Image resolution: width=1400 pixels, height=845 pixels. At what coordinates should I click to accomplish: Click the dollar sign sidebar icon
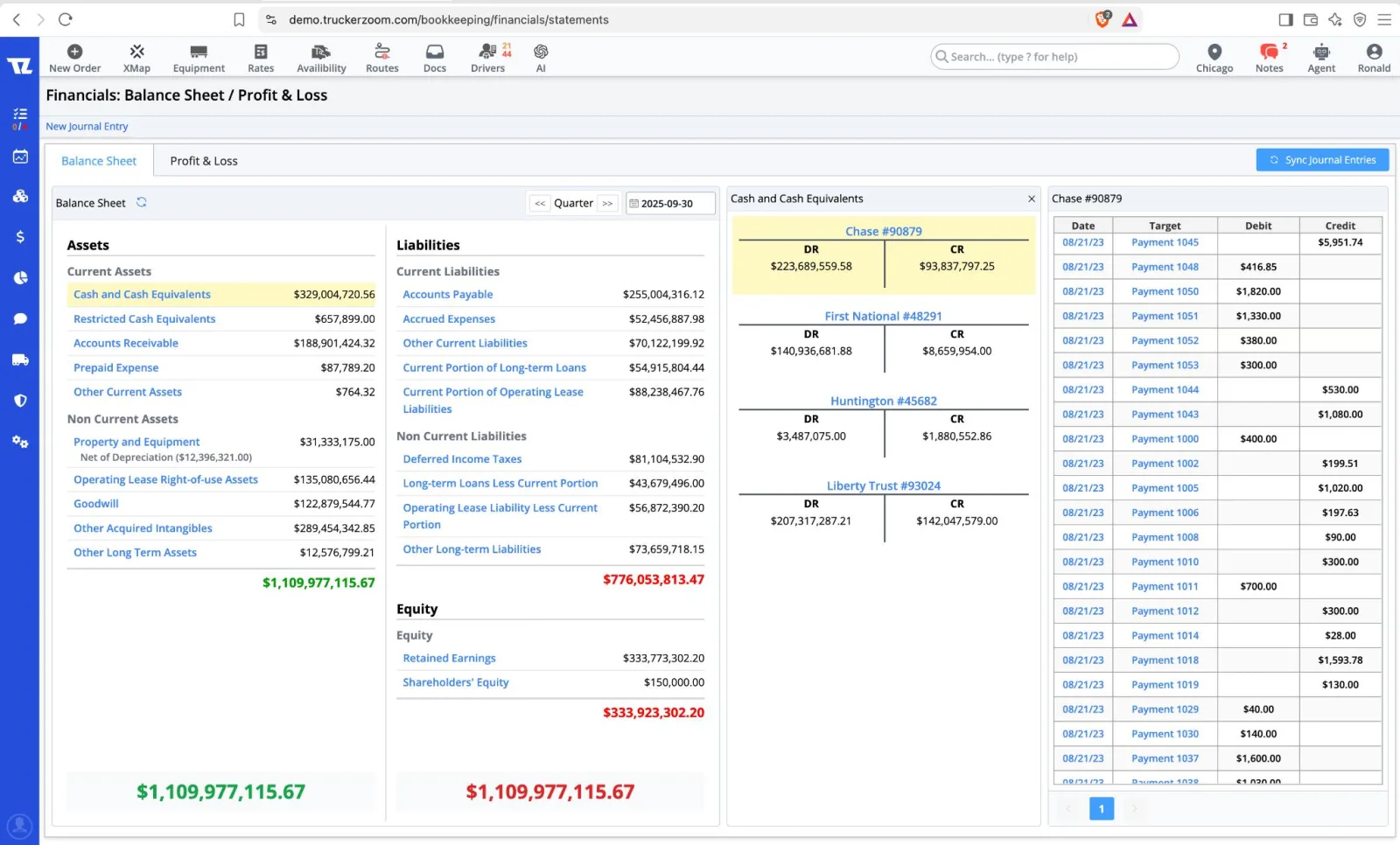pyautogui.click(x=20, y=237)
